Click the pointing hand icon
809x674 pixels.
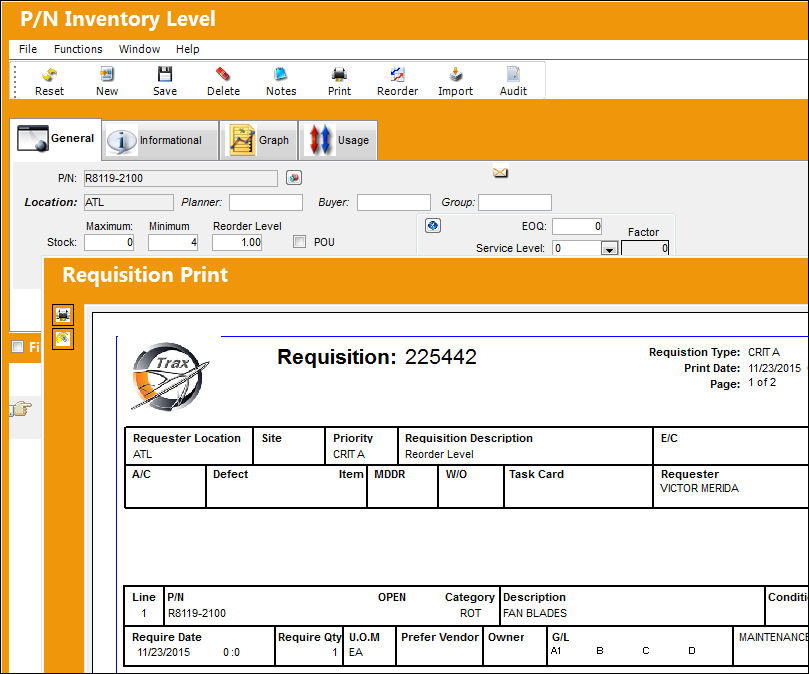(21, 409)
